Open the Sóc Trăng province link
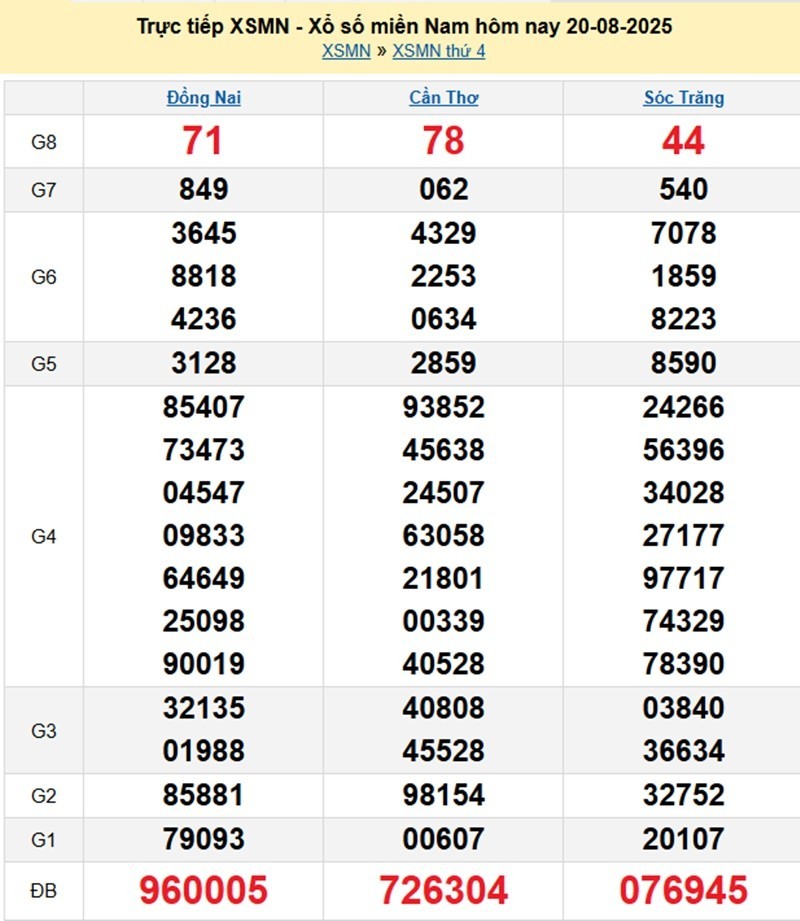This screenshot has width=800, height=921. tap(683, 98)
